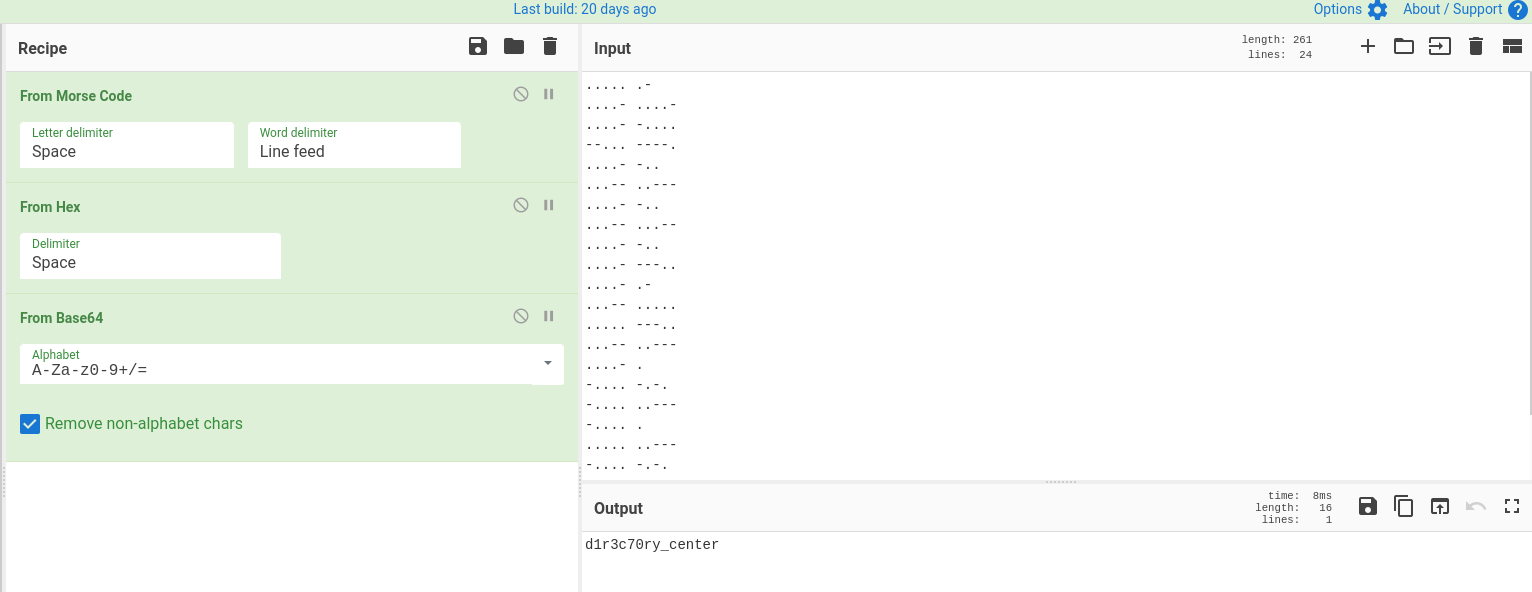Add a new input tab
The image size is (1532, 592).
pyautogui.click(x=1368, y=46)
